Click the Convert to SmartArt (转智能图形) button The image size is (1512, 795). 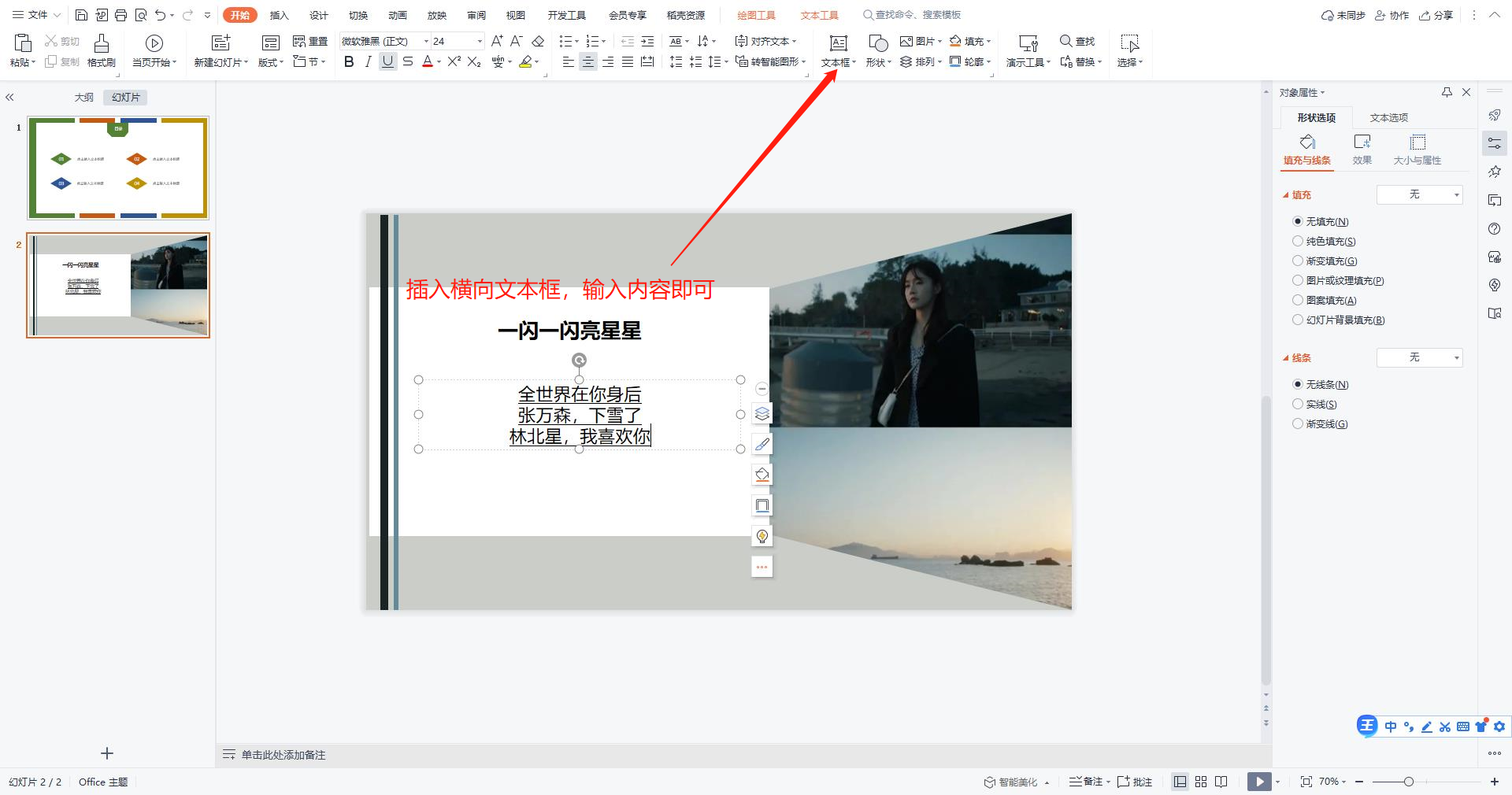[770, 61]
